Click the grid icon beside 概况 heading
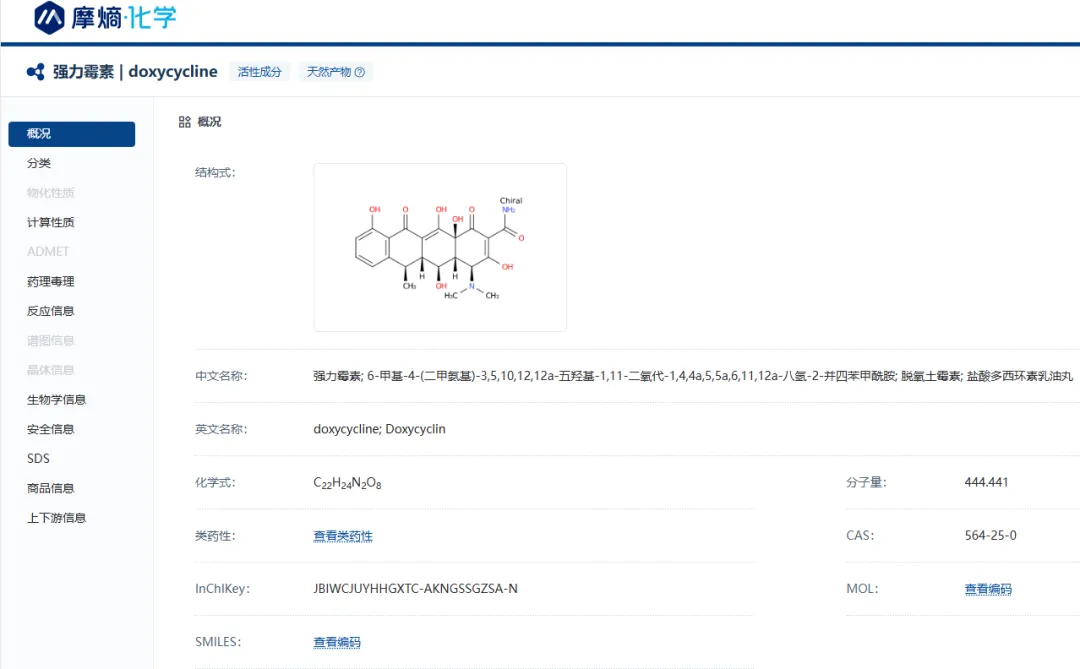This screenshot has width=1080, height=669. [184, 122]
